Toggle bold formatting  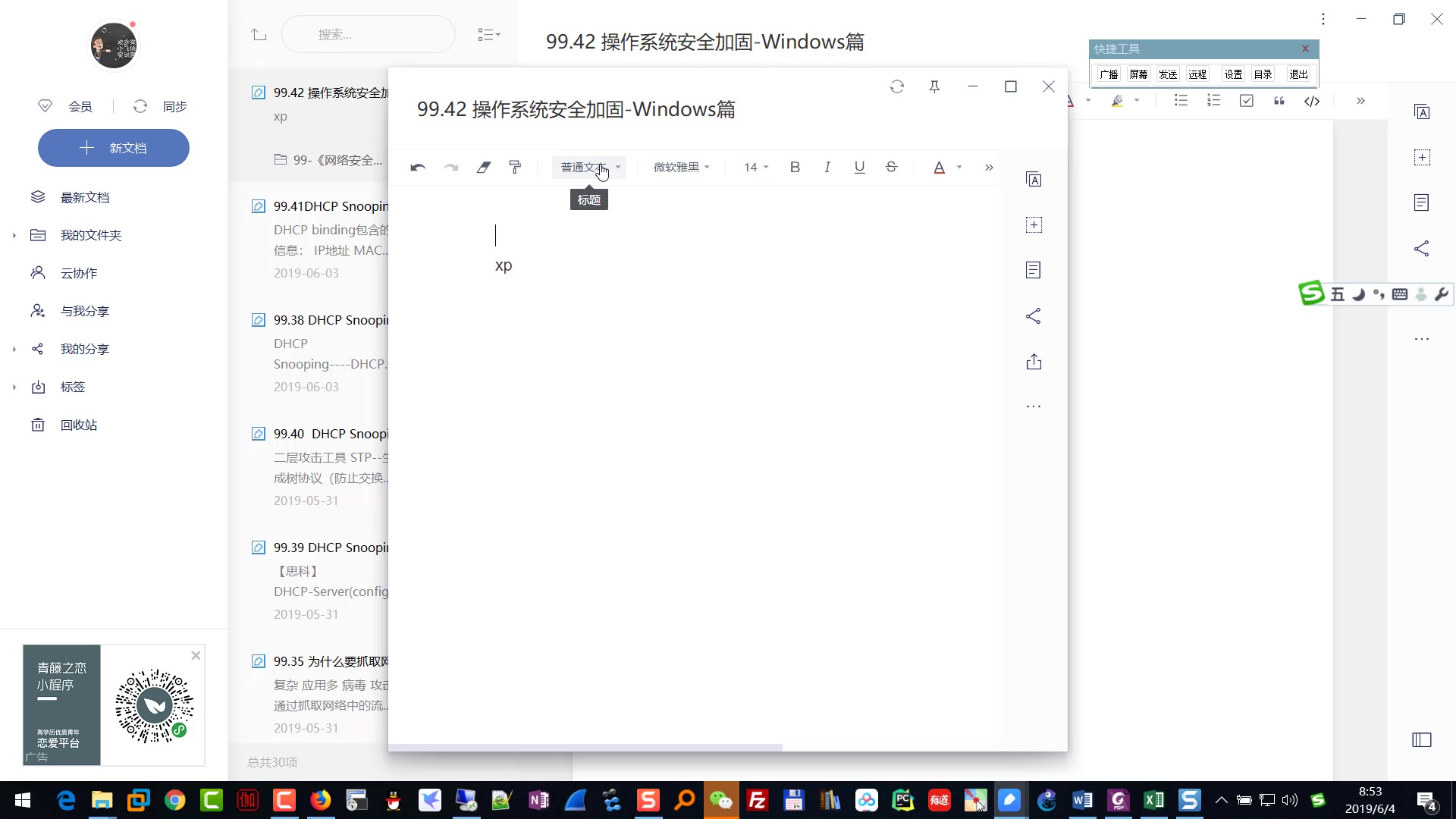tap(795, 168)
